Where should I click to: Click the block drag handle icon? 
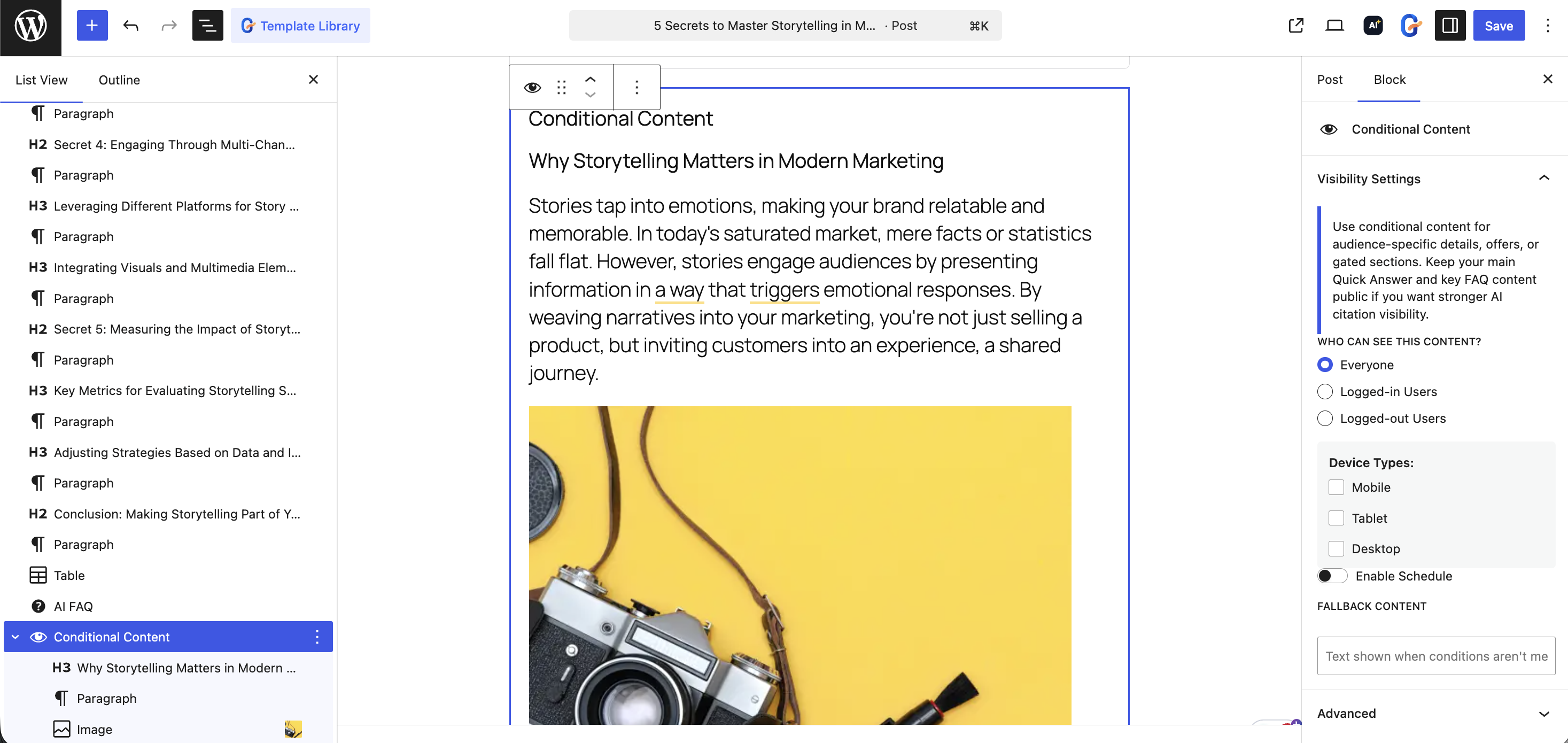pyautogui.click(x=561, y=87)
